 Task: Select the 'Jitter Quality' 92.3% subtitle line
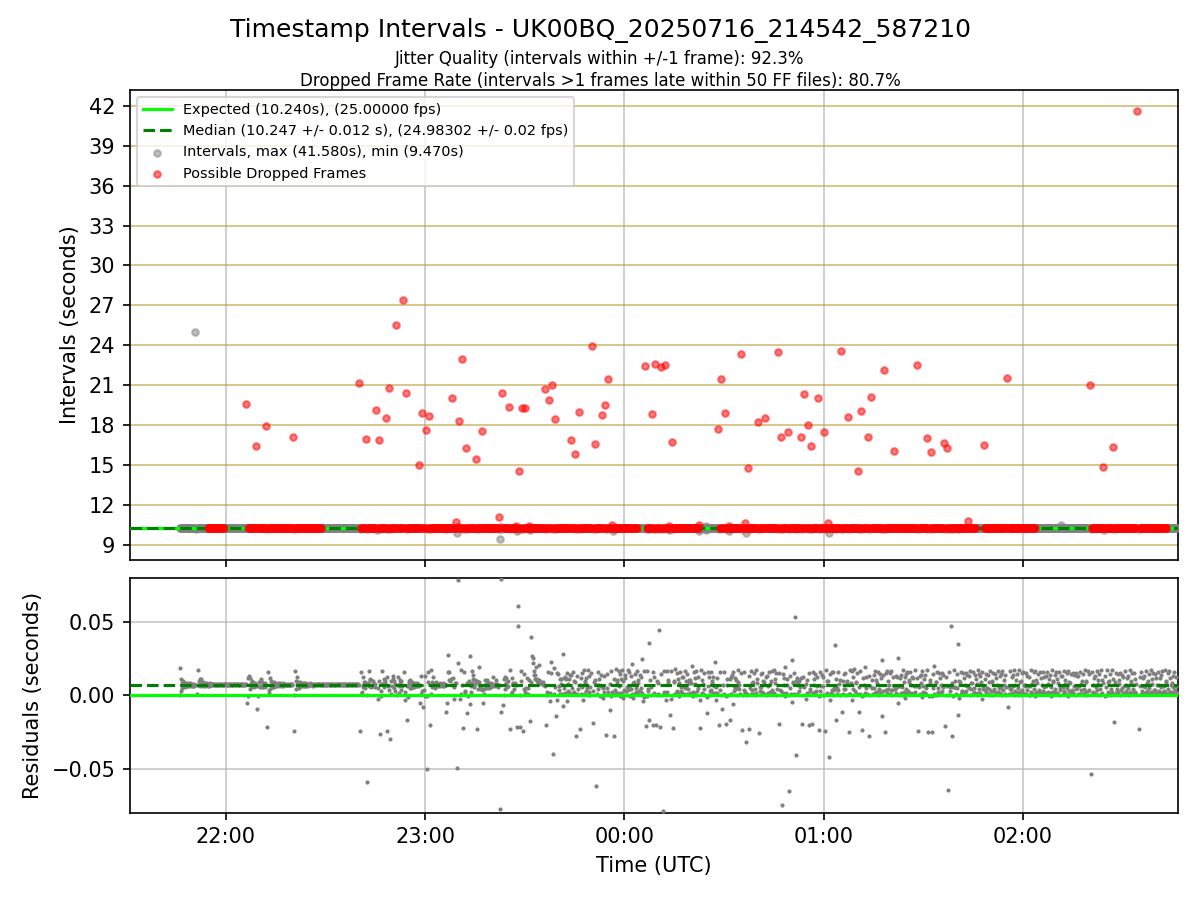[x=599, y=59]
